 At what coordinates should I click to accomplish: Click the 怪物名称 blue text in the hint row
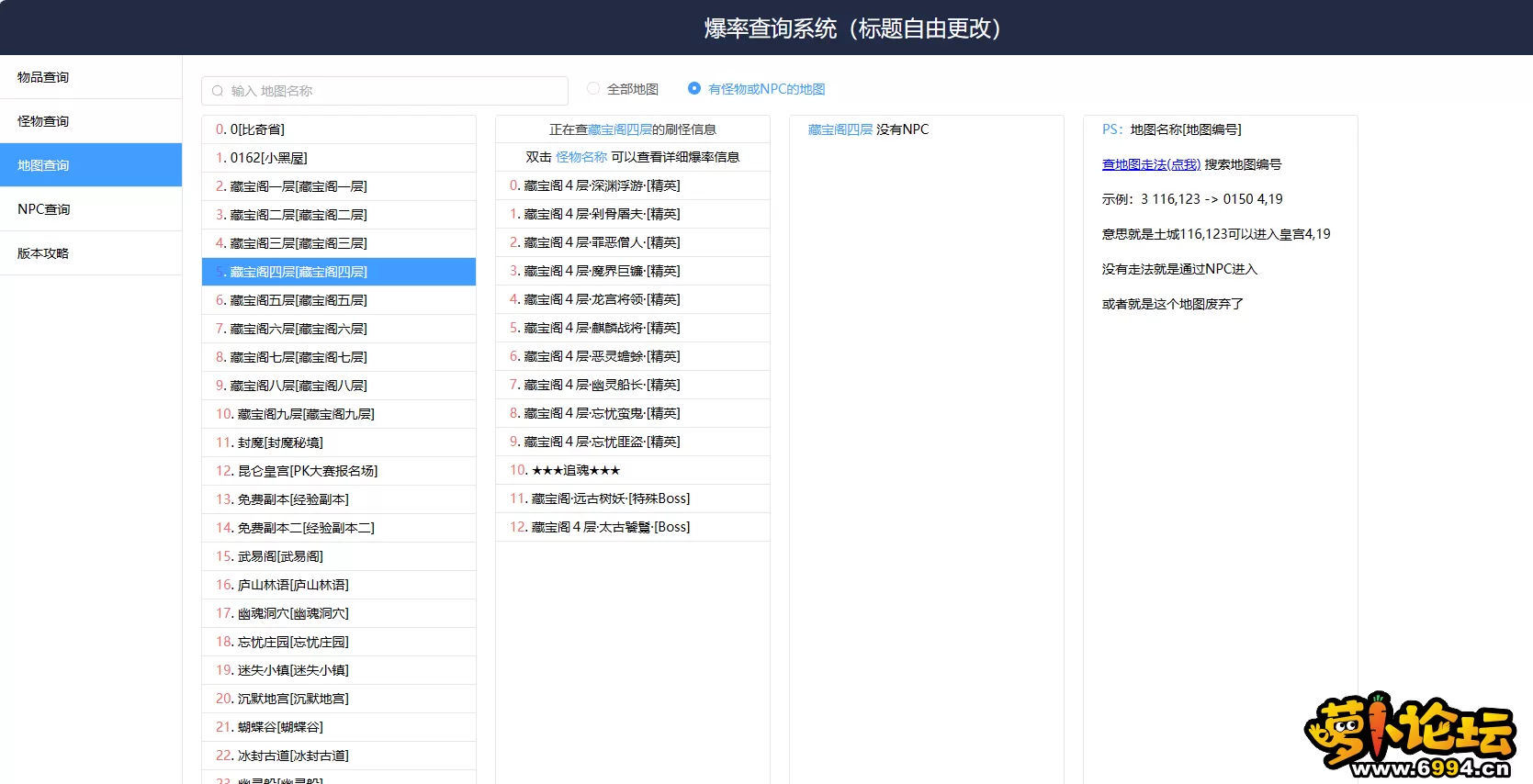581,157
